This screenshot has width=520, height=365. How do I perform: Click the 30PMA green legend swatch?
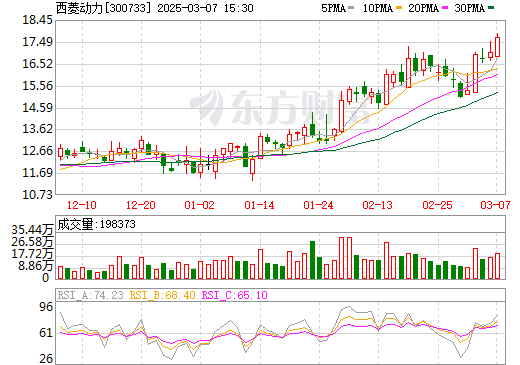(x=491, y=8)
